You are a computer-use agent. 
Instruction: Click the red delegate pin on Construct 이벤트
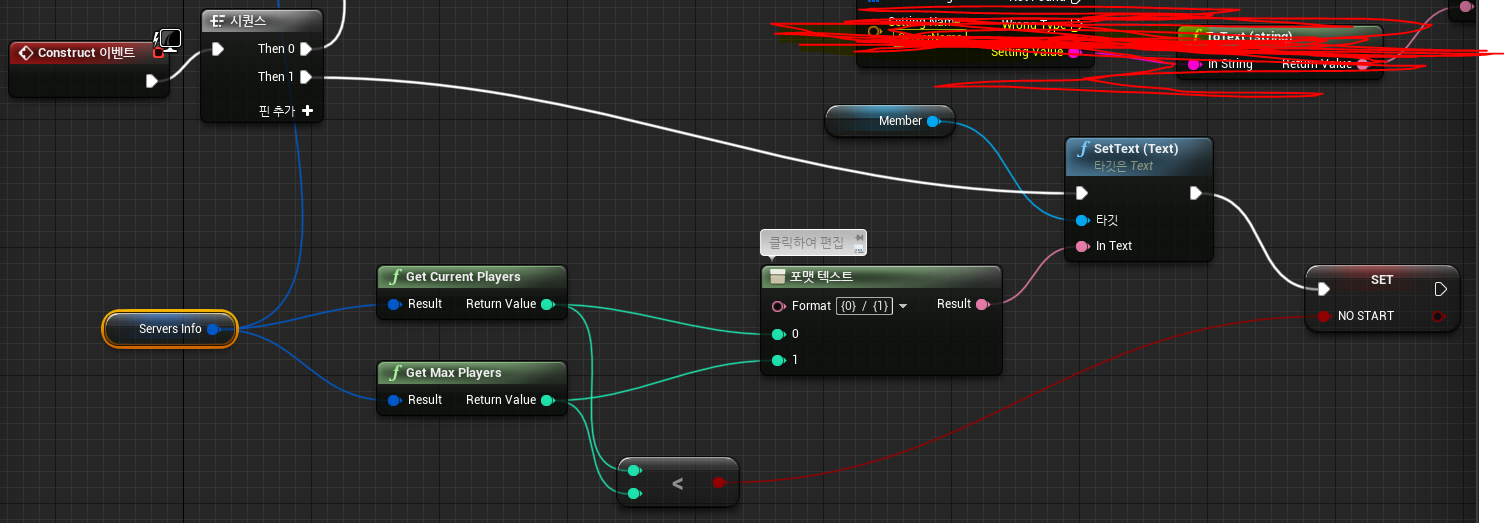click(158, 52)
